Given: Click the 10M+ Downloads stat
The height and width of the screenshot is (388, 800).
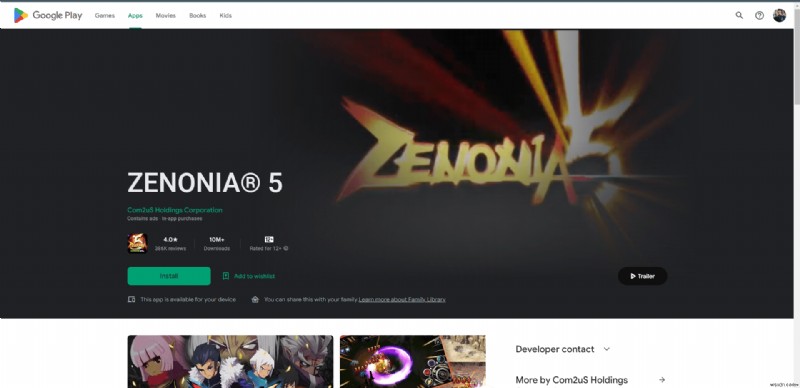Looking at the screenshot, I should [217, 244].
